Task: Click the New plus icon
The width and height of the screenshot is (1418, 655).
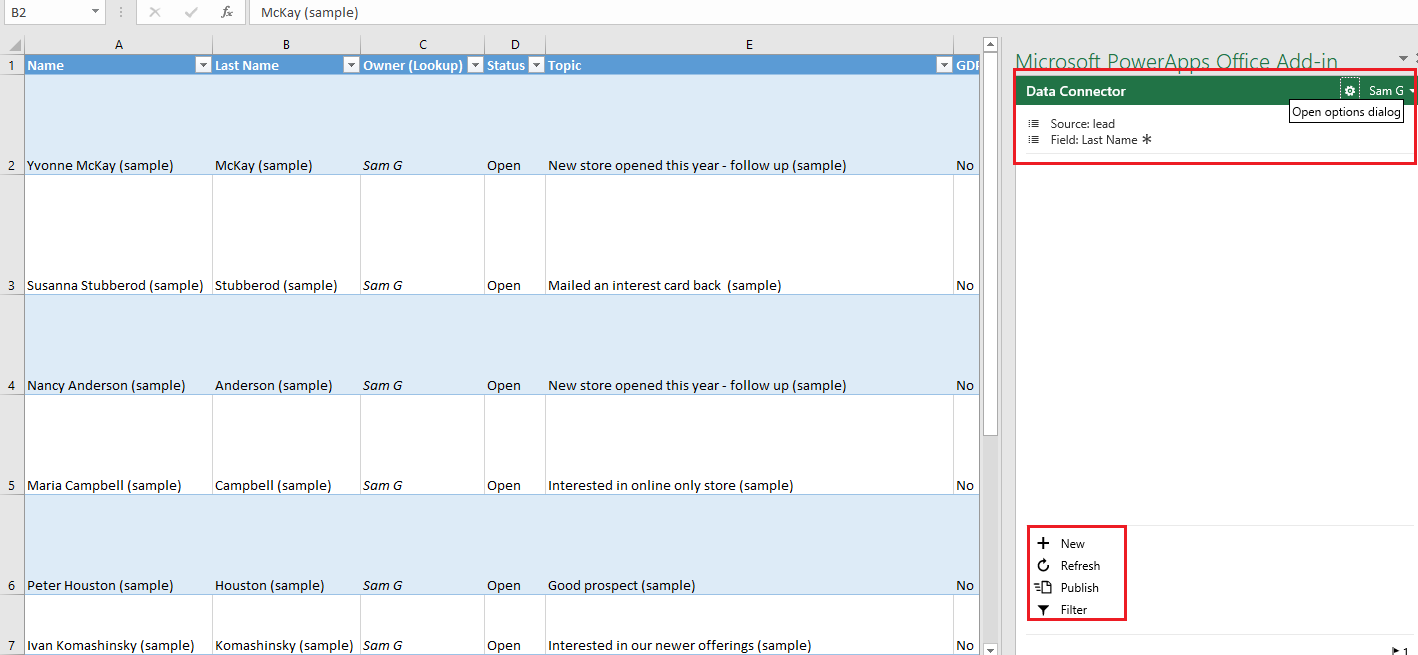Action: click(x=1043, y=544)
